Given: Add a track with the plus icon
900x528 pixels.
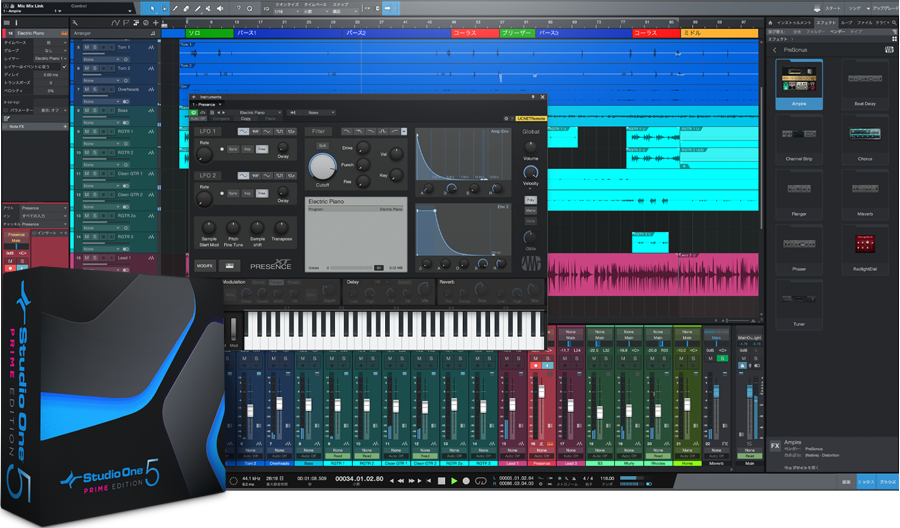Looking at the screenshot, I should 156,22.
